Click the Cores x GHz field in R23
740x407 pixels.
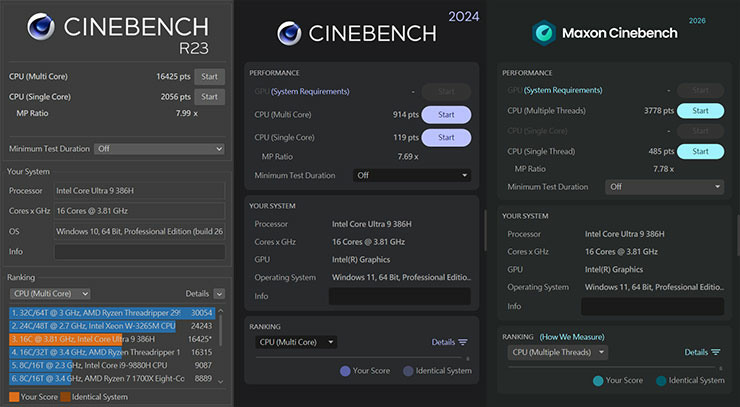[x=140, y=211]
